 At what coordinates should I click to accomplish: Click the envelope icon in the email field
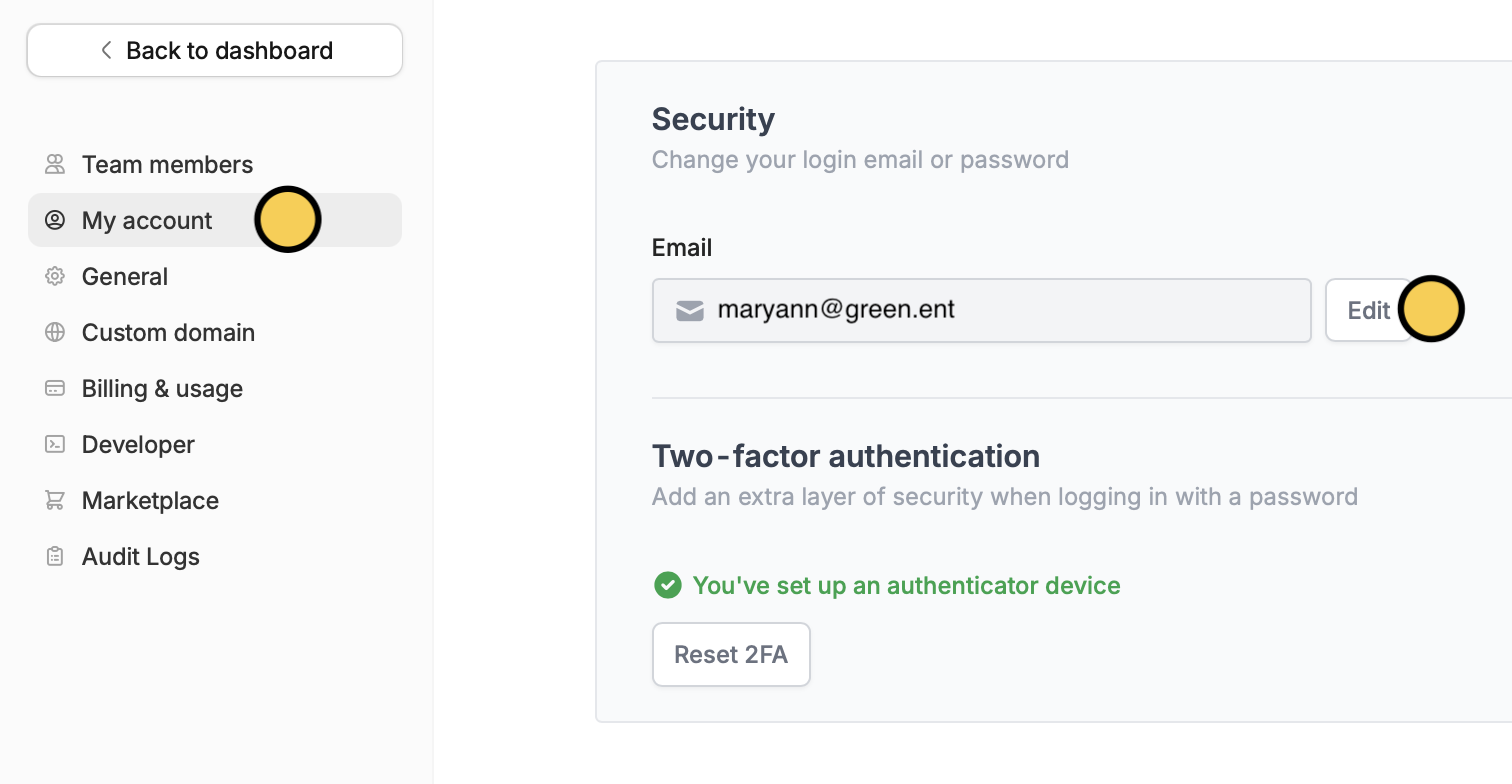click(x=689, y=310)
